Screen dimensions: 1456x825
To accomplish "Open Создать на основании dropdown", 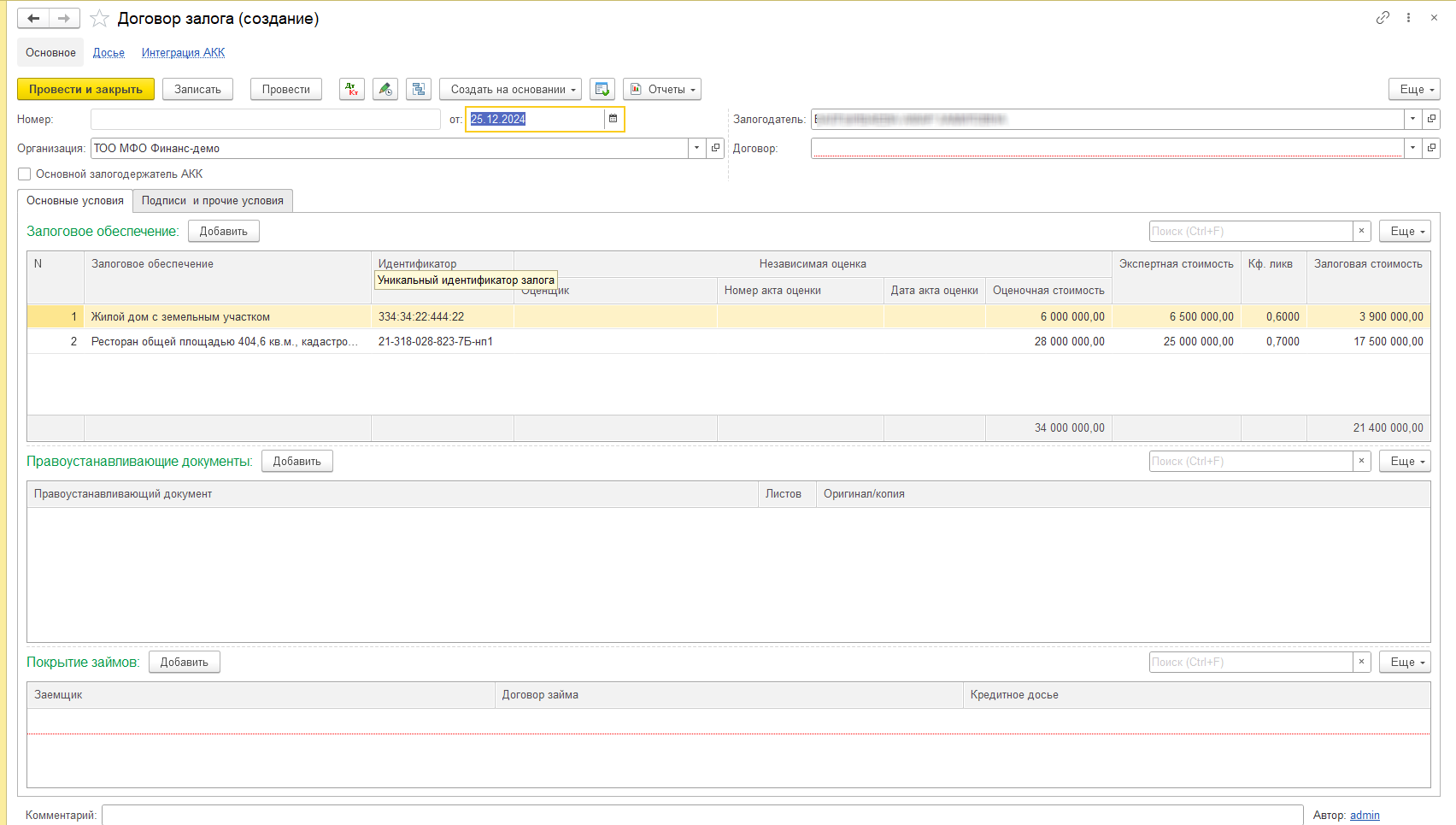I will point(511,89).
